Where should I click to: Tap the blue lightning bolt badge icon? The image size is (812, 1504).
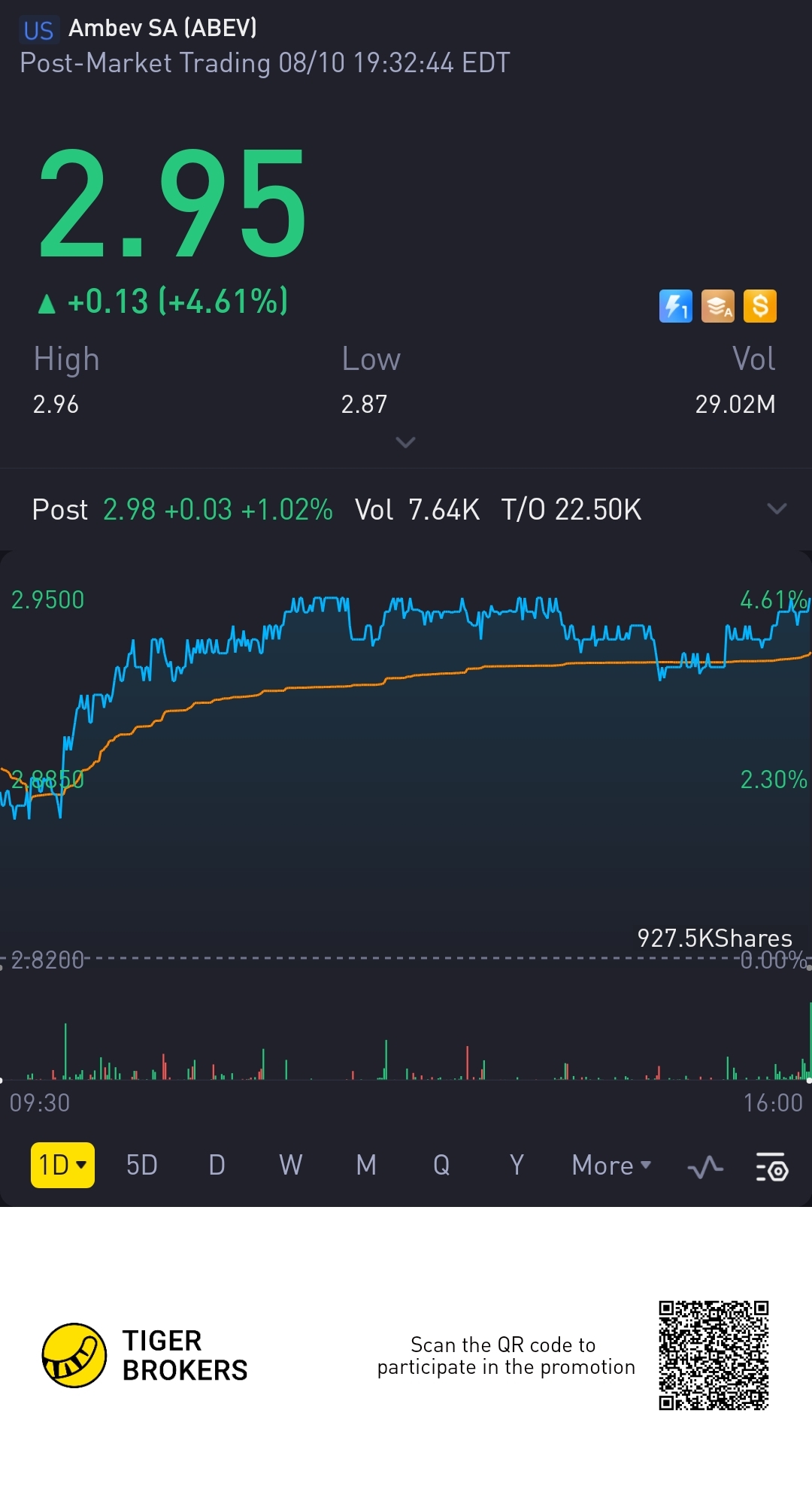(675, 306)
